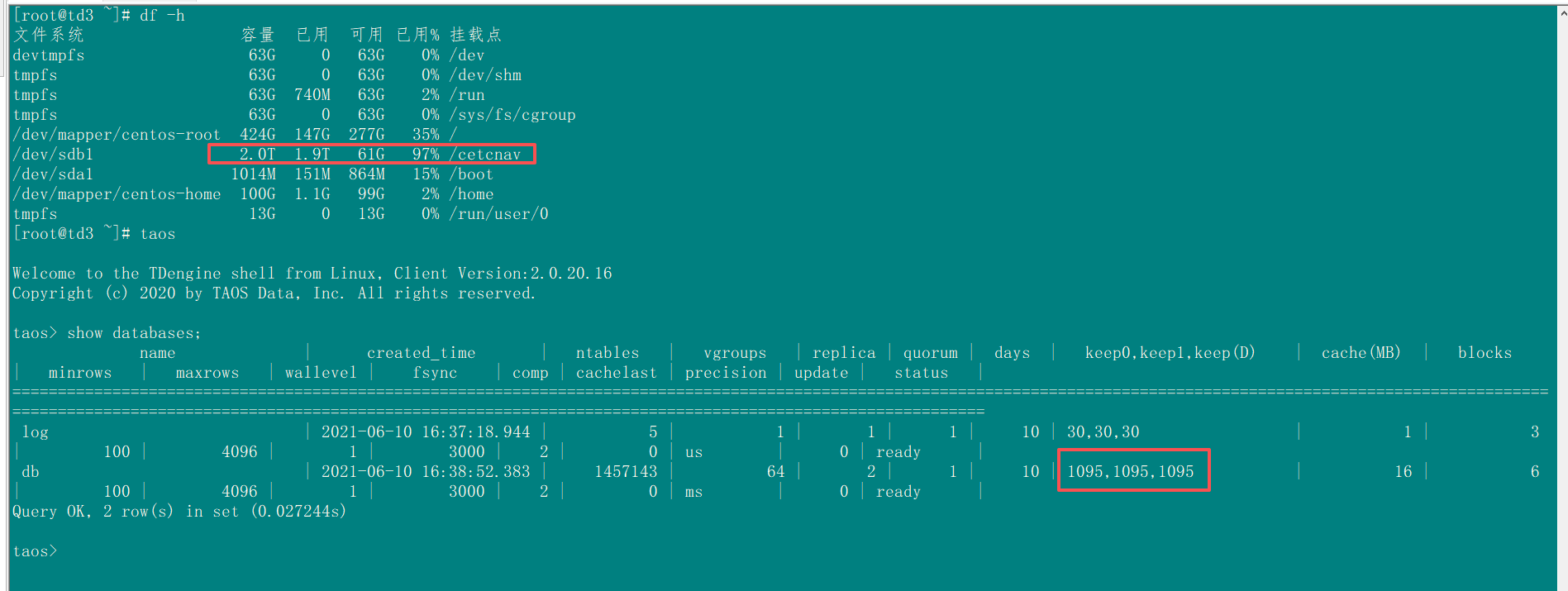Image resolution: width=1568 pixels, height=591 pixels.
Task: Click the "Query OK" result line
Action: pos(179,512)
